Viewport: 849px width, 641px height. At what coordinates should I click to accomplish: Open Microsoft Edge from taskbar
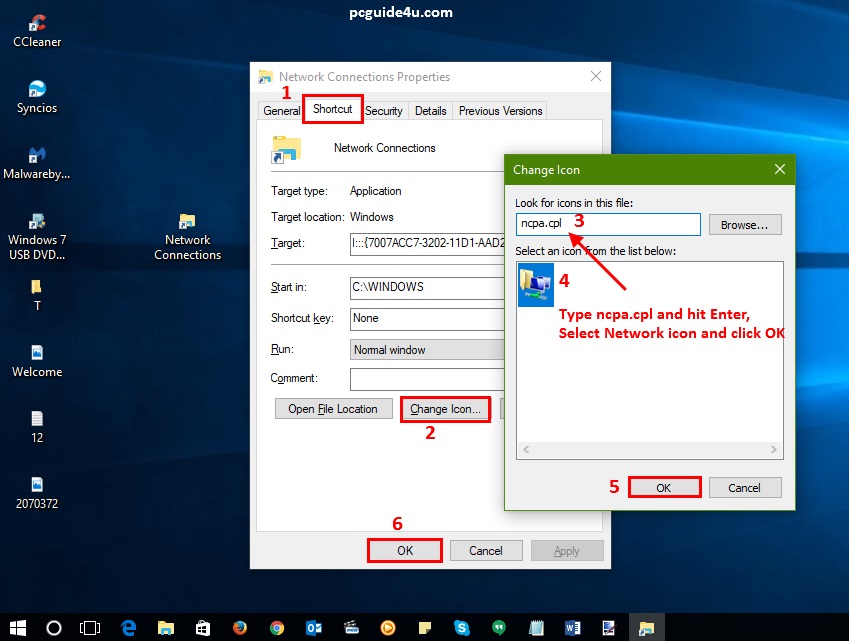point(128,628)
